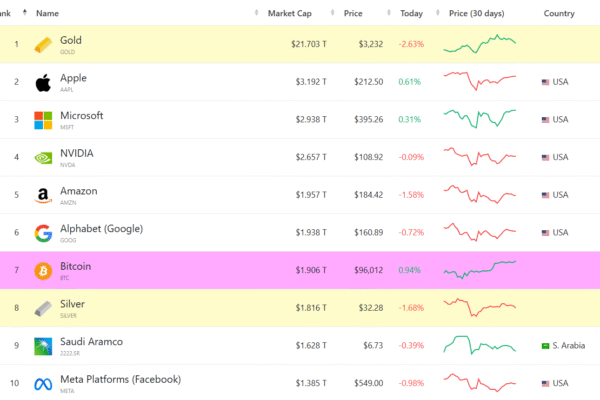Click Alphabet's 30-day price chart
The image size is (600, 400).
[479, 232]
